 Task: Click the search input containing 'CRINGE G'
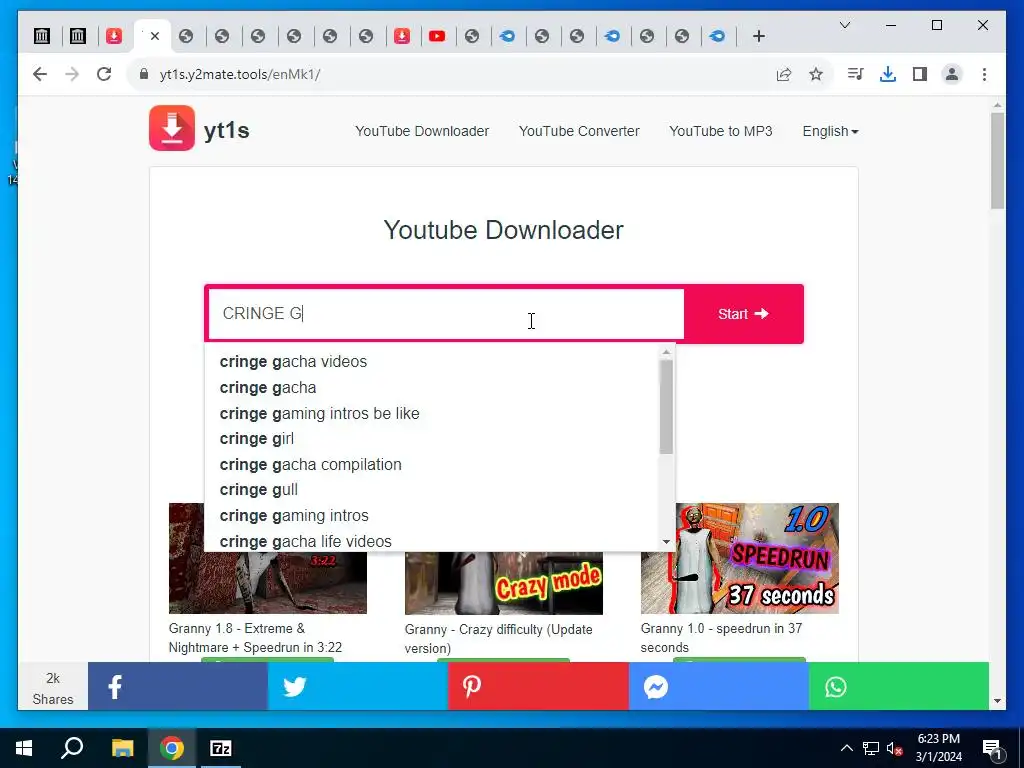(446, 314)
